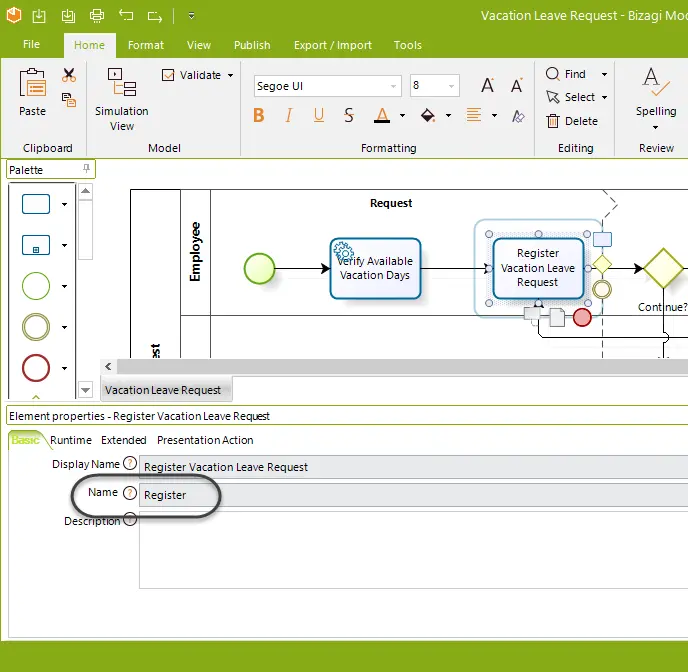Expand the font size dropdown
Image resolution: width=688 pixels, height=672 pixels.
(451, 86)
